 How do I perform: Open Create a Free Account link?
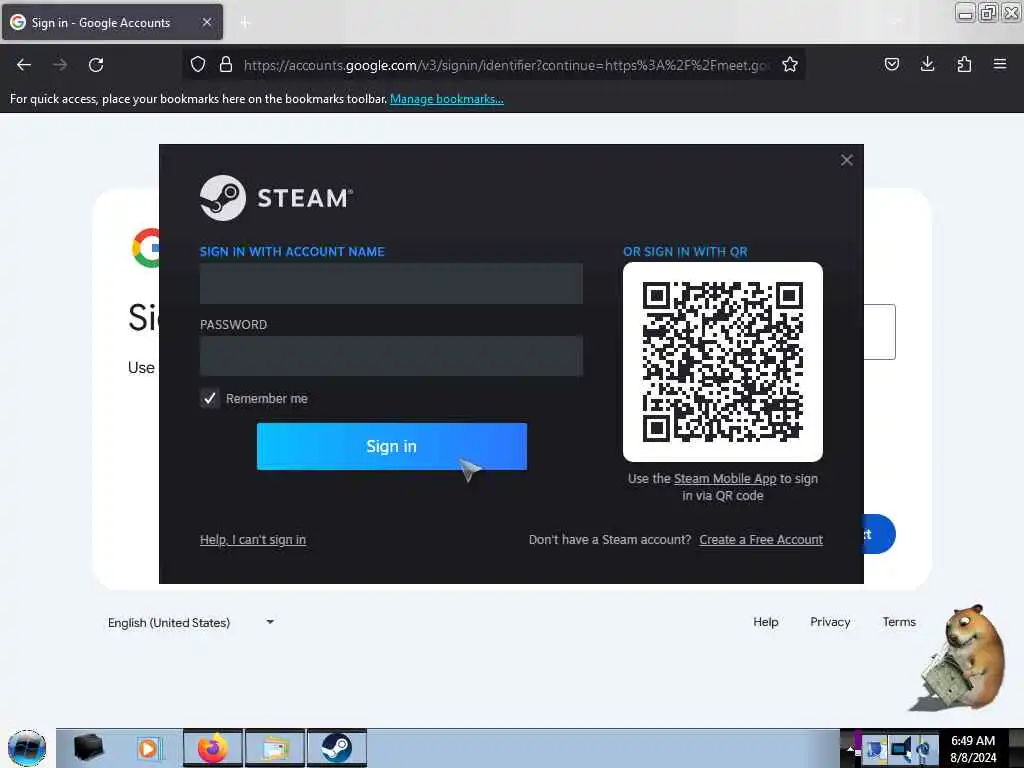click(x=761, y=539)
